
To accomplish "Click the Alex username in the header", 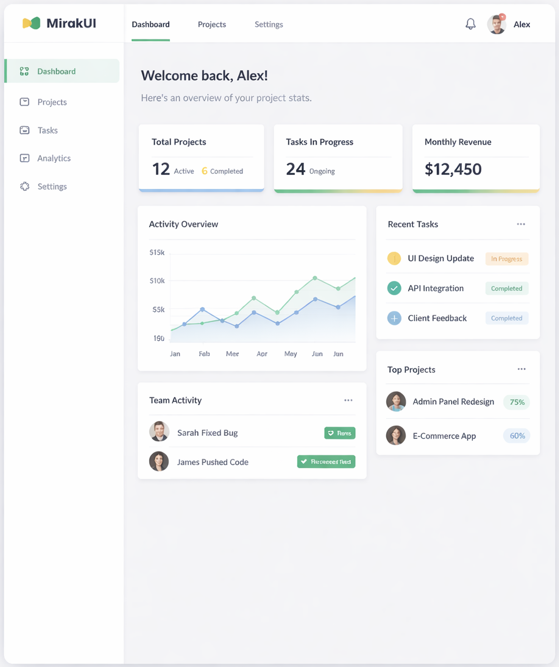I will (x=522, y=25).
